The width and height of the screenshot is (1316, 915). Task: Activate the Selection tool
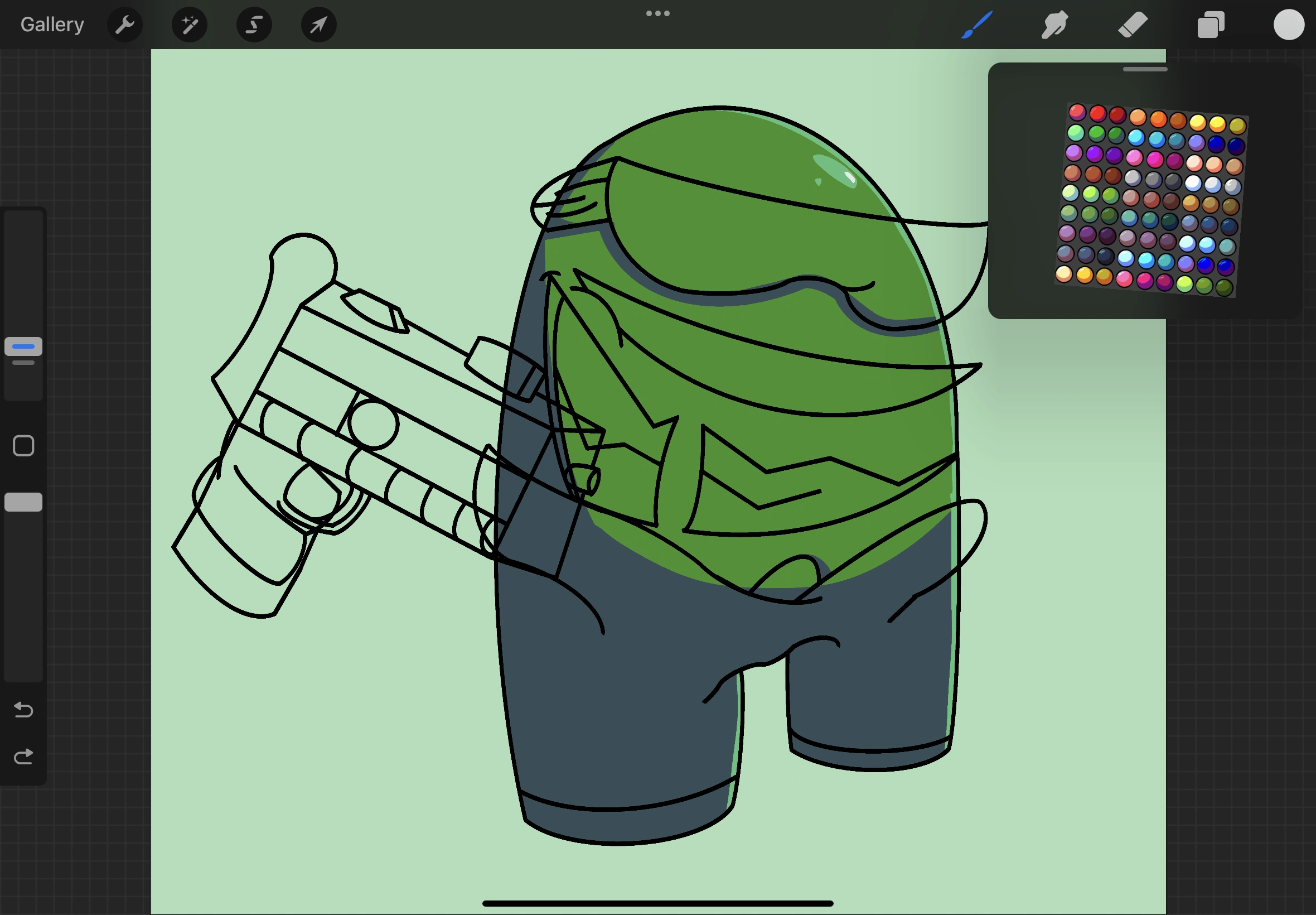pos(254,24)
